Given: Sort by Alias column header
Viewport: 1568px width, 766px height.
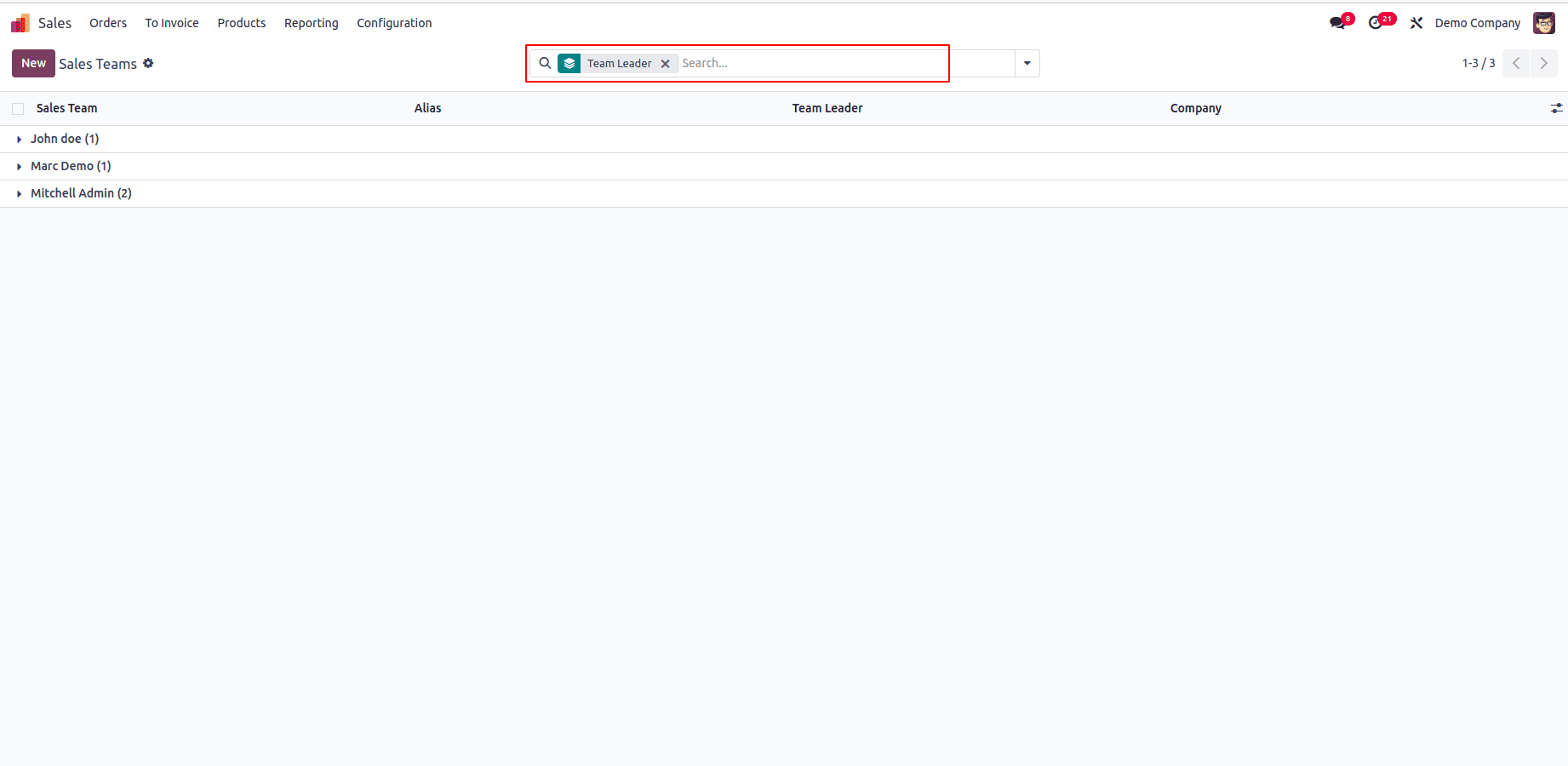Looking at the screenshot, I should 427,108.
